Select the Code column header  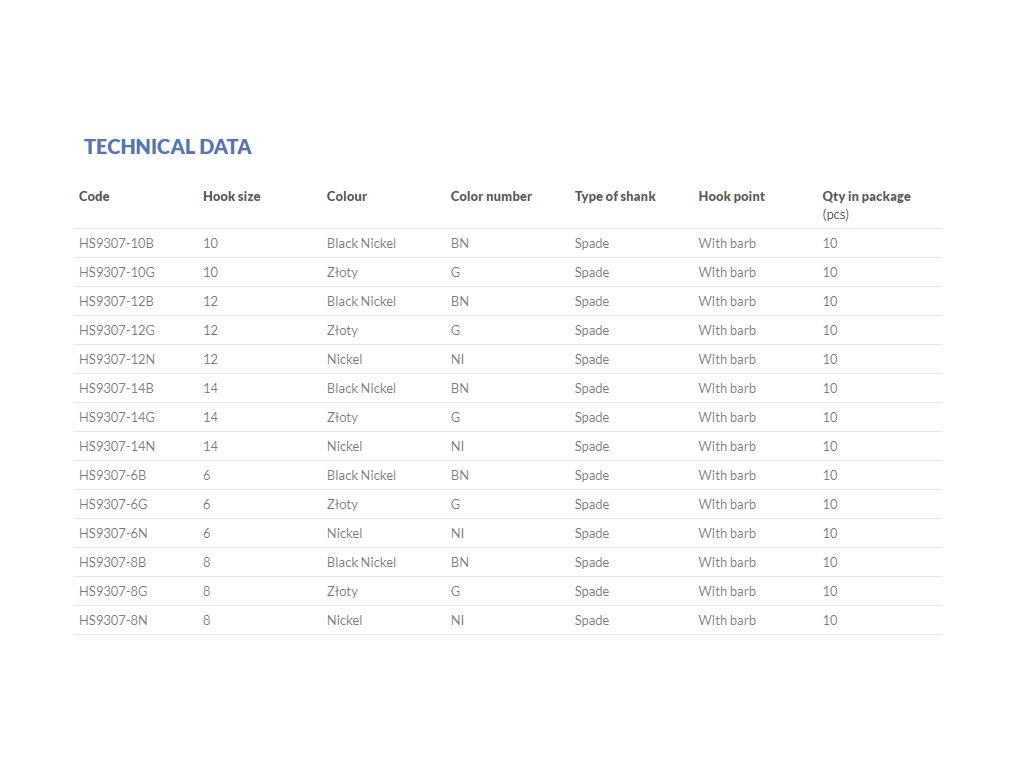pos(94,196)
